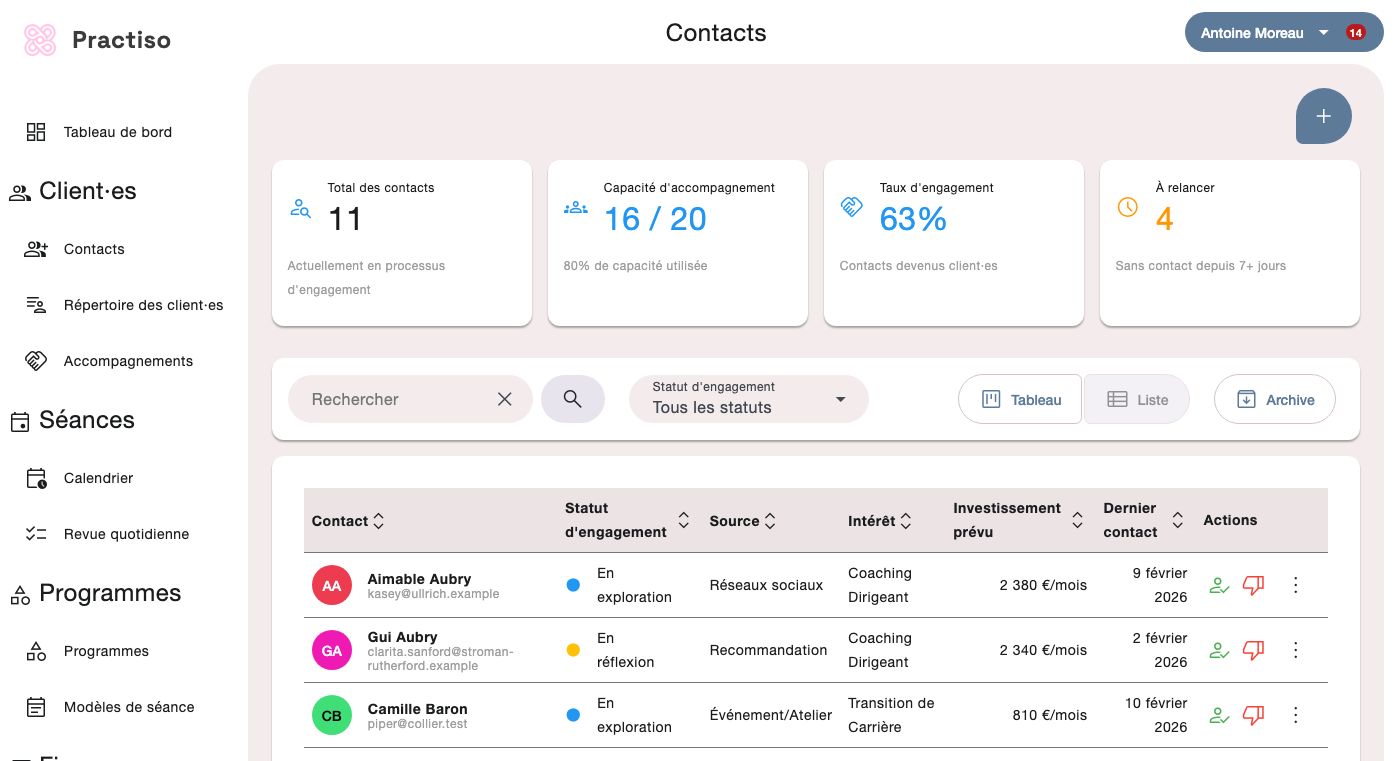Mark Gui Aubry with the thumbs-down icon
1400x761 pixels.
click(x=1253, y=650)
